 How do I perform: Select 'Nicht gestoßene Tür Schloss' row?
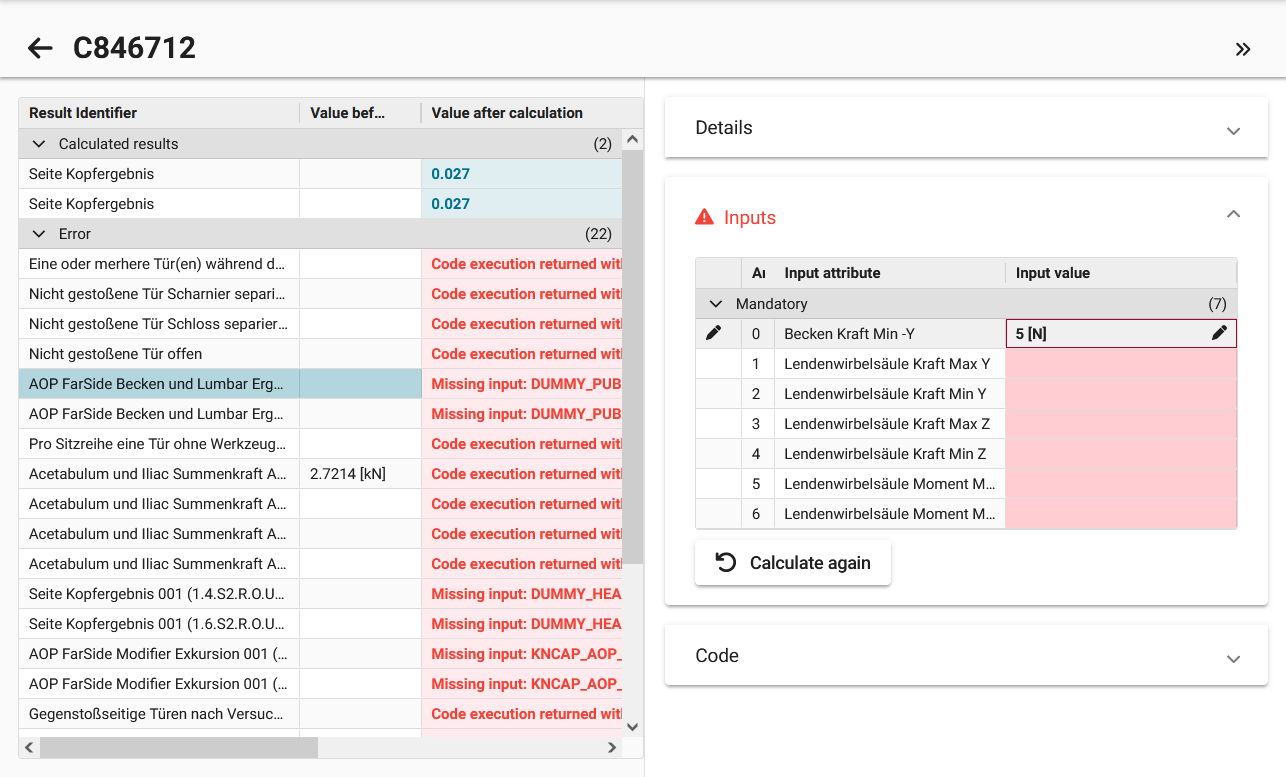pyautogui.click(x=320, y=324)
